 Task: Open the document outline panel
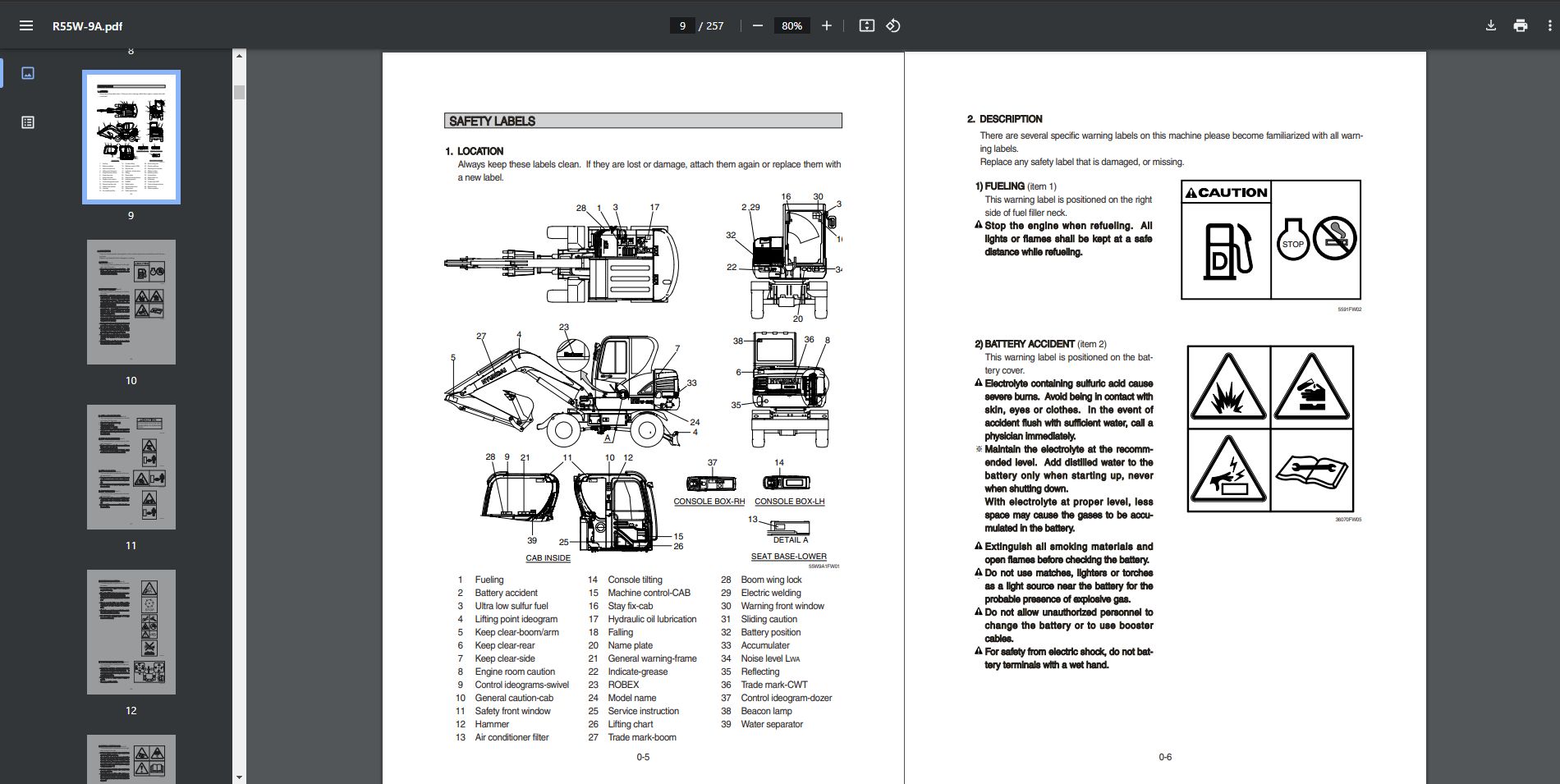[x=27, y=121]
